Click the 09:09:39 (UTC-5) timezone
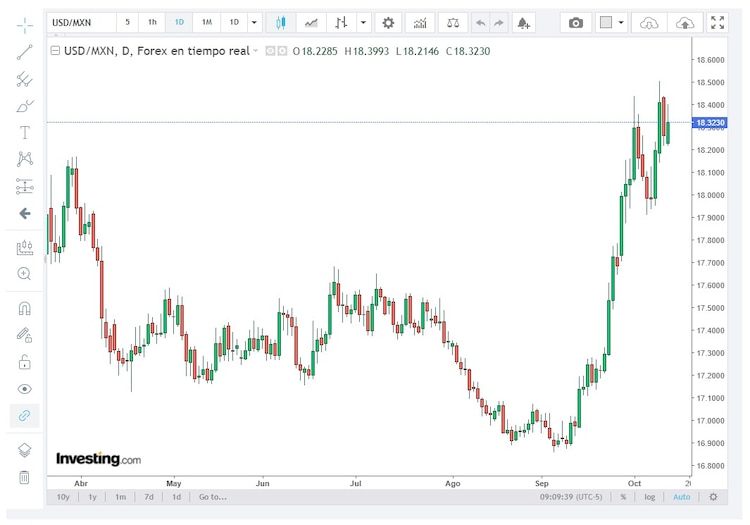750x525 pixels. coord(571,497)
